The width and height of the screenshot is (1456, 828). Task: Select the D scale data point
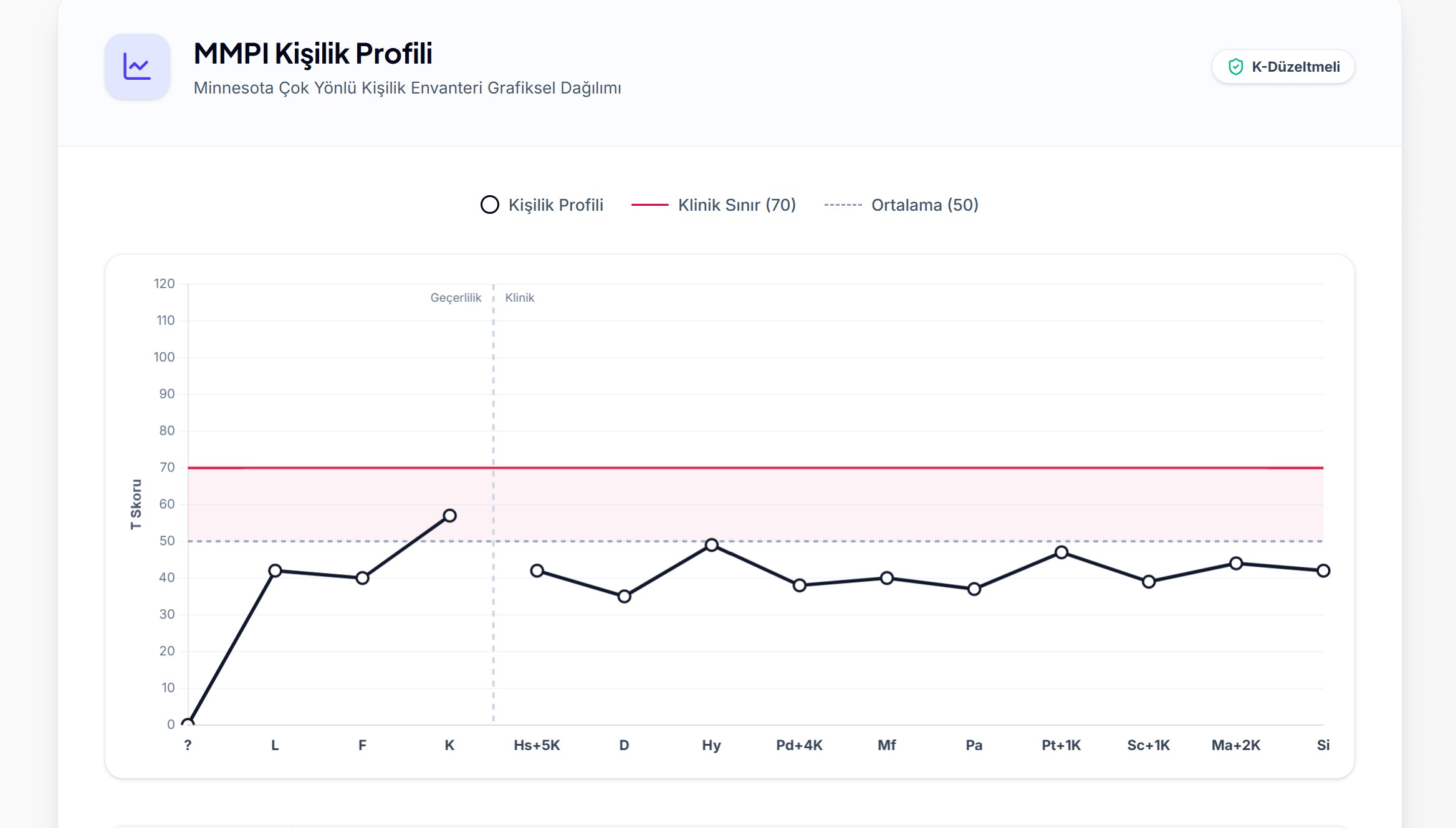(624, 596)
